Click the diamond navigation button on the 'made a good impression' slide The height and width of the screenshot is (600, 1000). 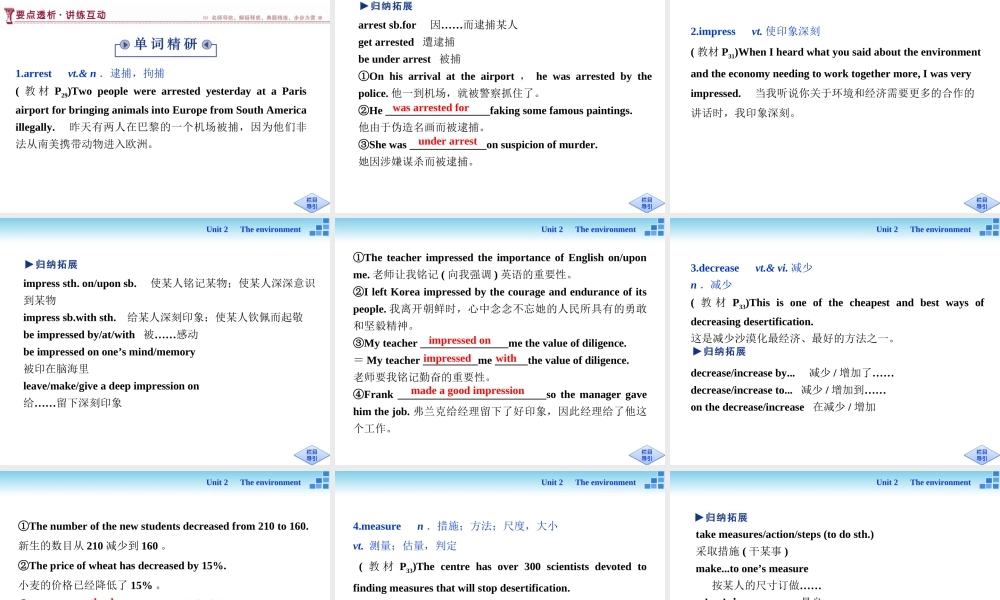coord(646,455)
